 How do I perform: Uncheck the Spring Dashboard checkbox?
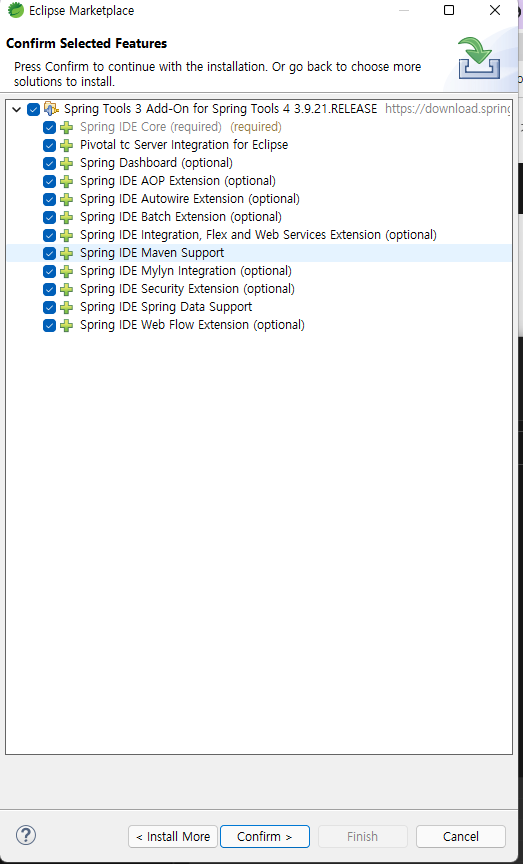[49, 164]
